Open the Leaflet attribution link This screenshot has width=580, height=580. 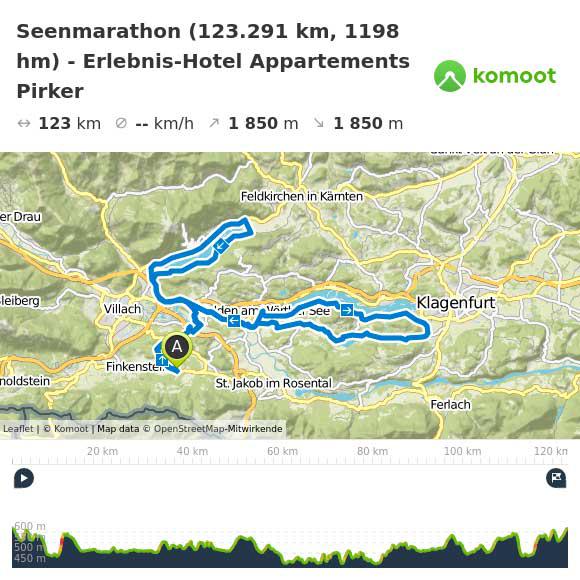[18, 429]
